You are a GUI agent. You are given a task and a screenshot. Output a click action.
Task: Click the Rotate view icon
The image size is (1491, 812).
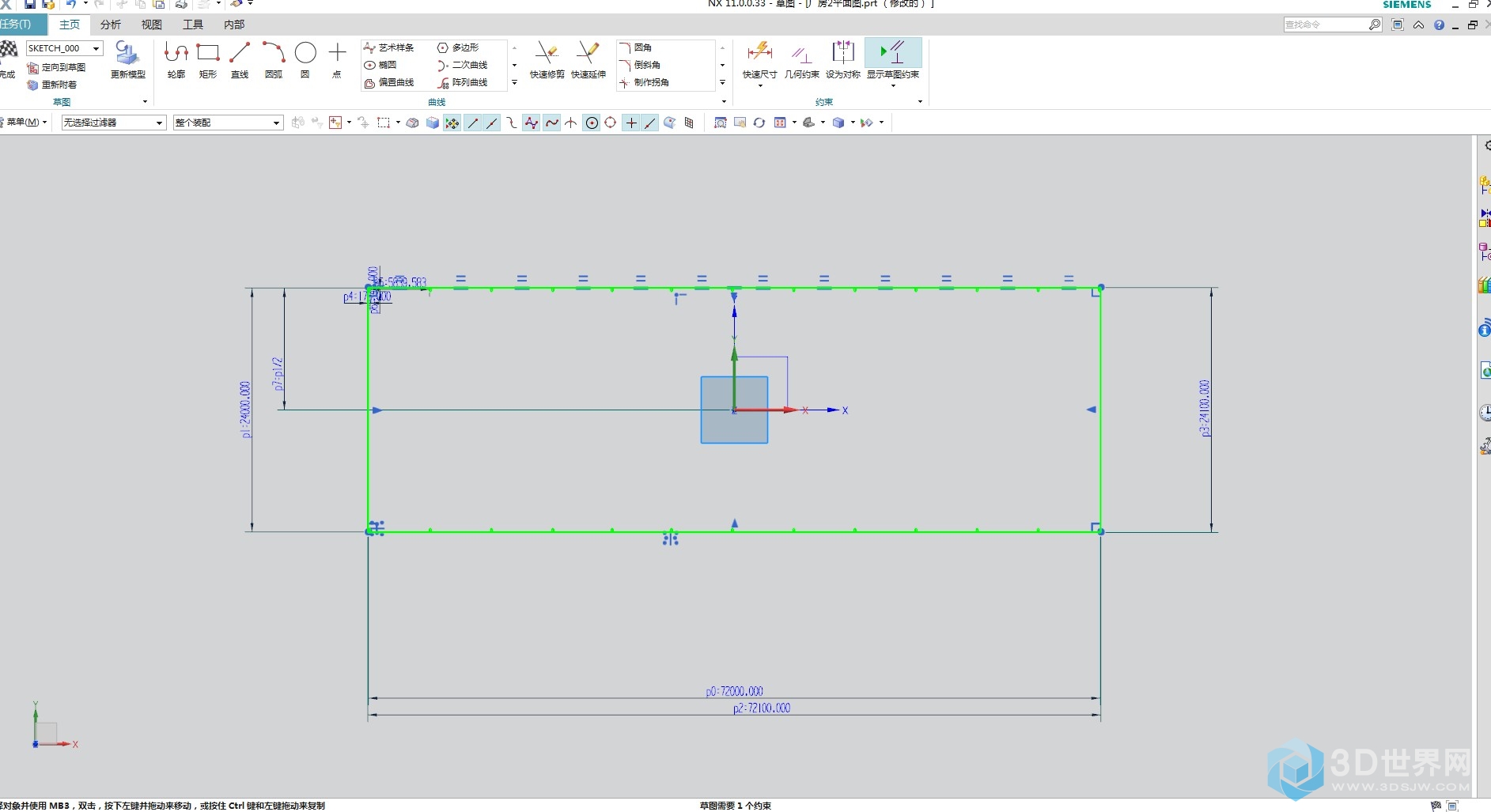point(759,123)
